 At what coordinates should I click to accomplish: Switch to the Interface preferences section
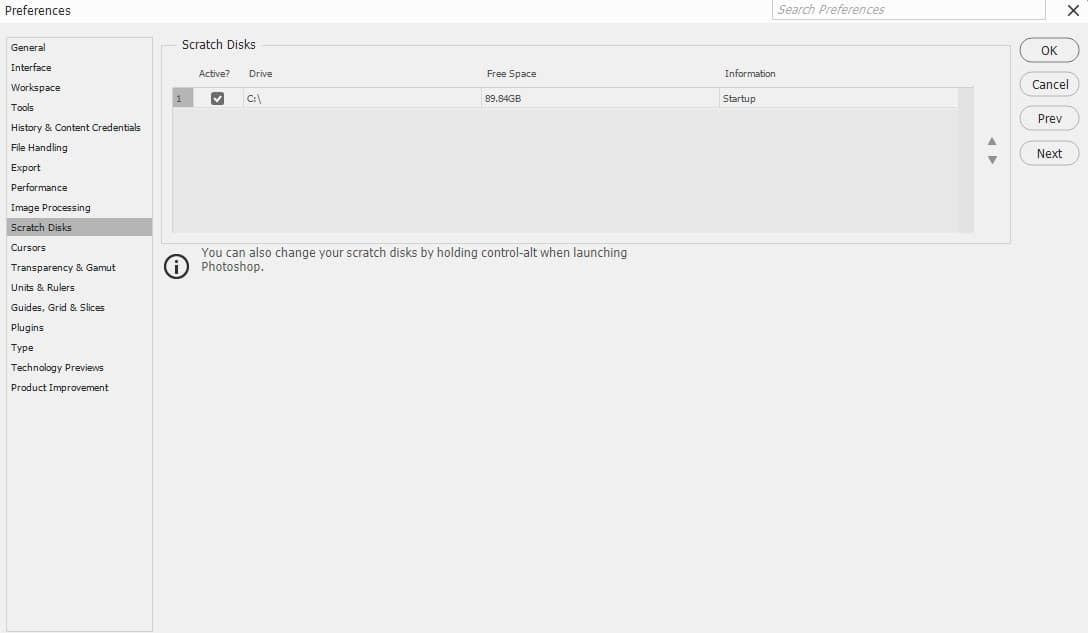pos(31,67)
